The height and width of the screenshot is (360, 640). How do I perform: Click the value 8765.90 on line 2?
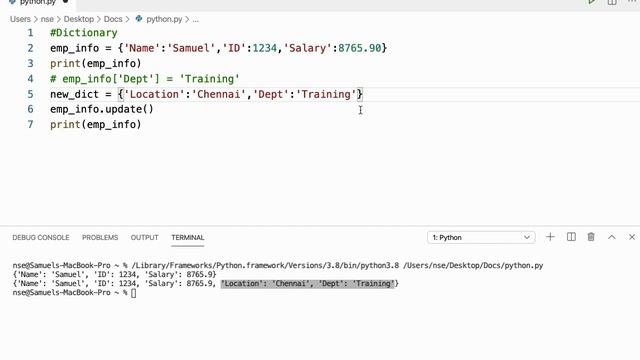[x=360, y=48]
